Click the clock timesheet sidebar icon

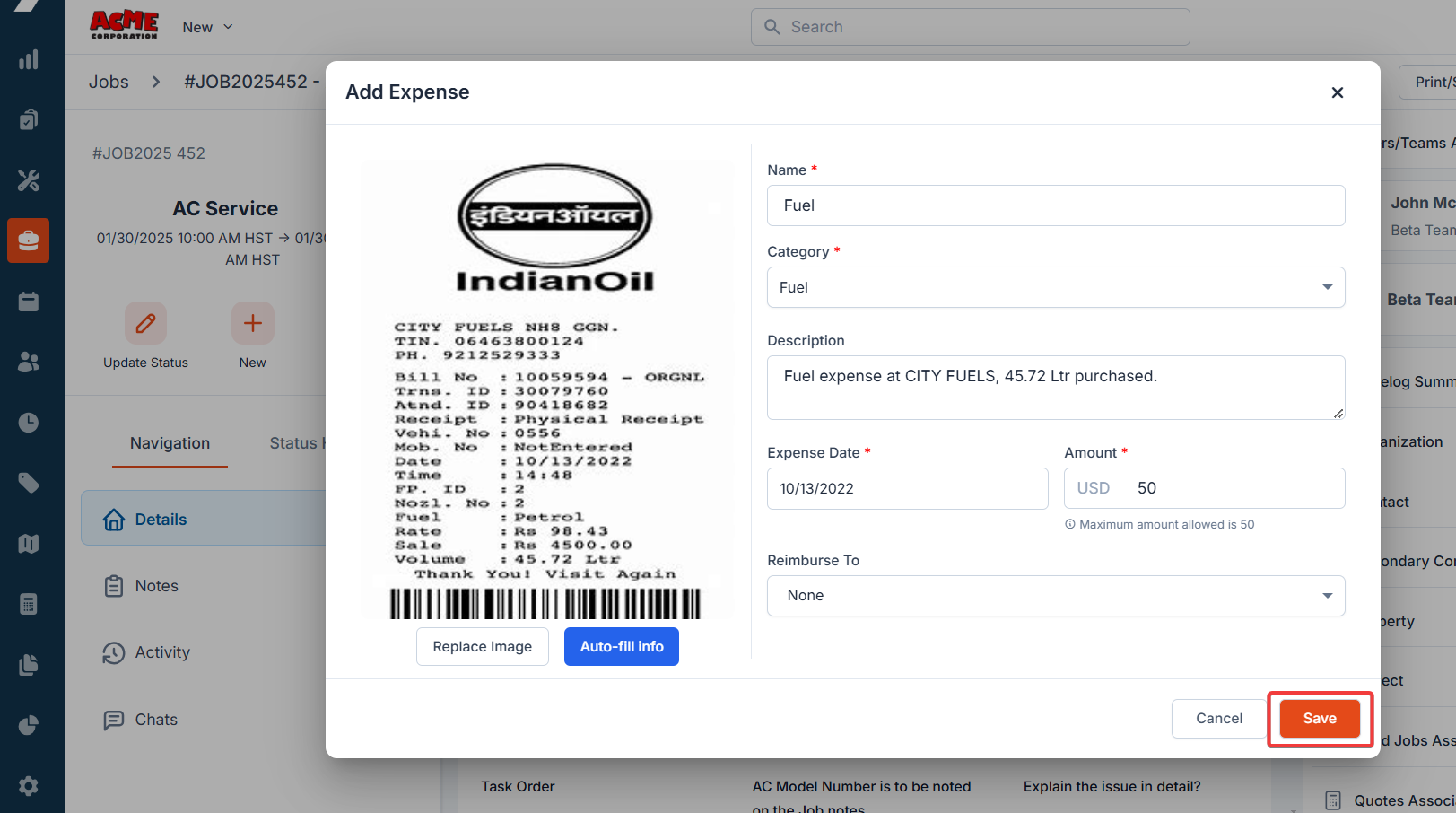29,423
